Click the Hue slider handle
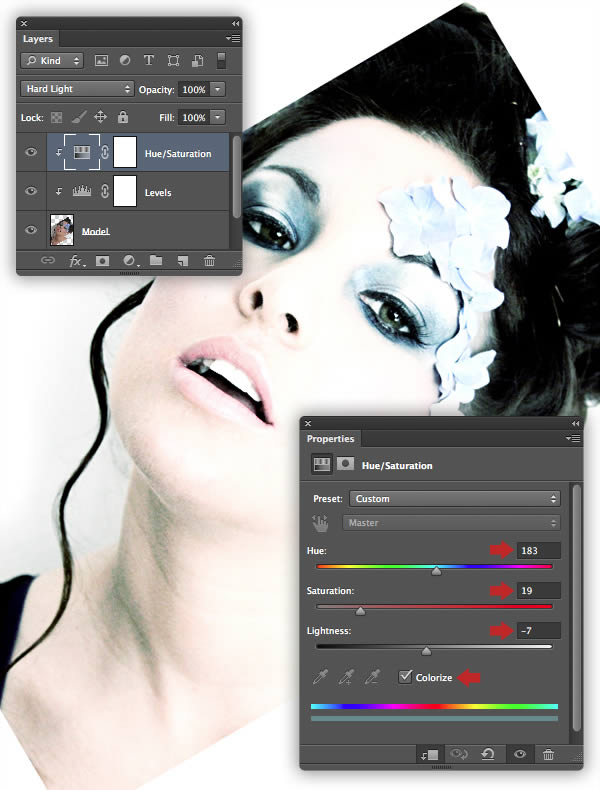This screenshot has width=600, height=790. coord(436,571)
